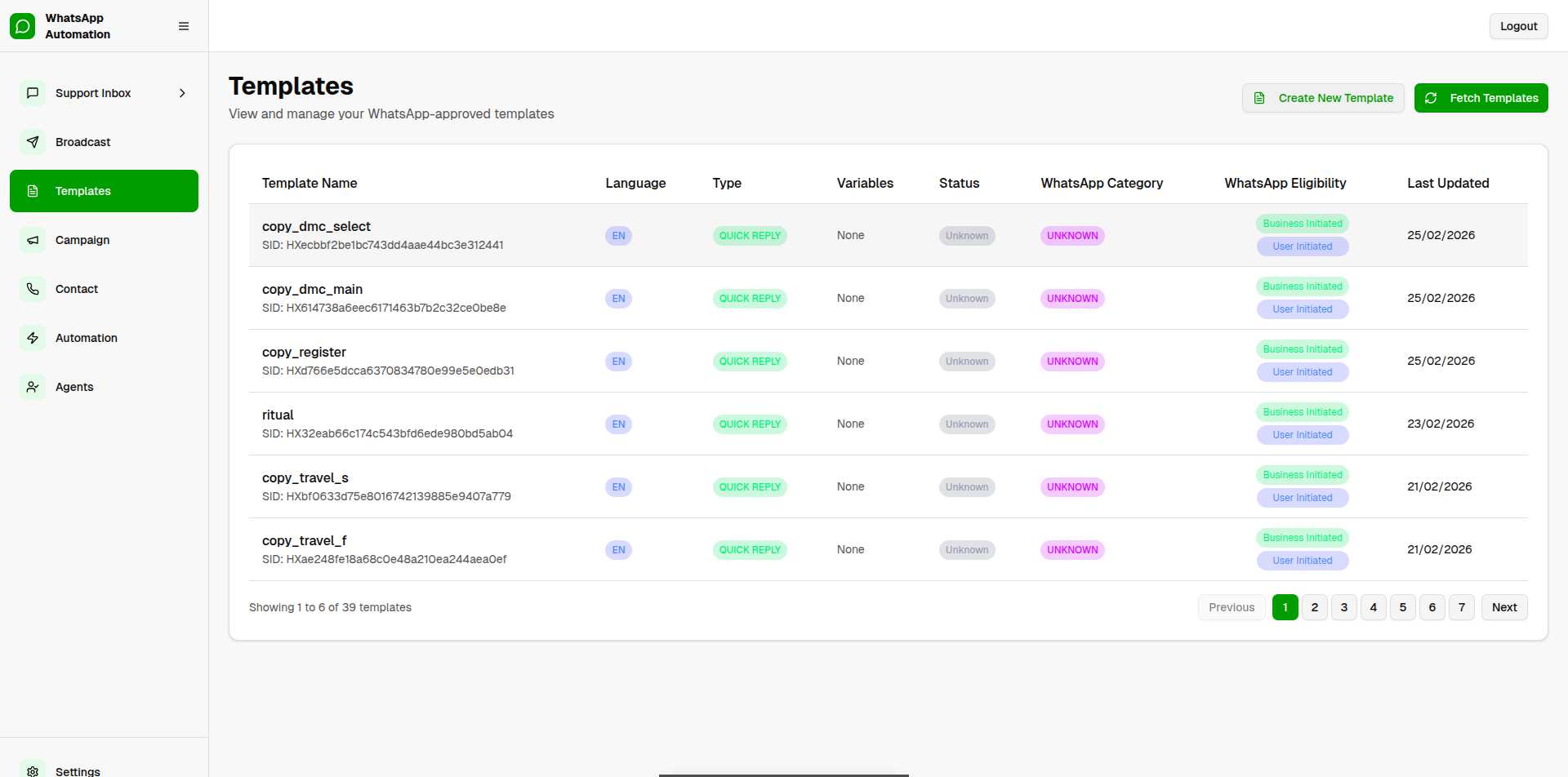
Task: Click the Automation lightning bolt icon
Action: click(33, 338)
